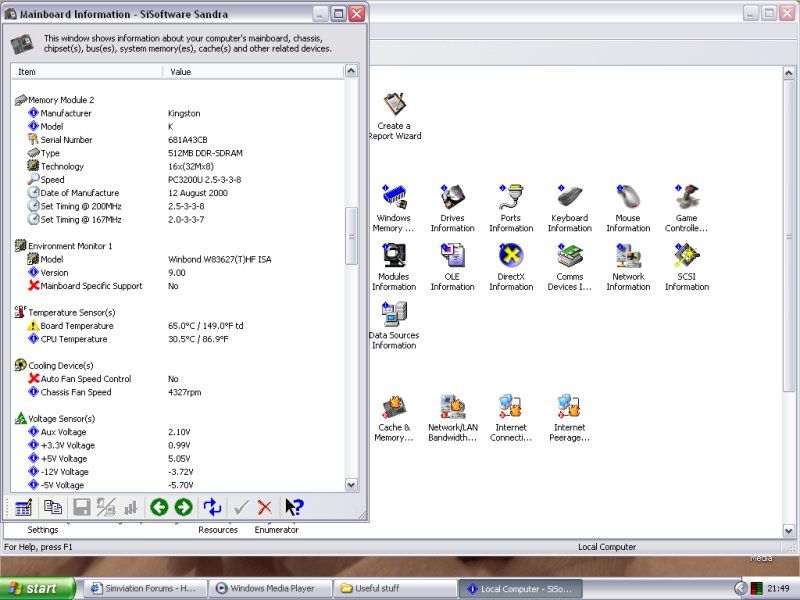The width and height of the screenshot is (800, 600).
Task: Launch the Create a Report Wizard
Action: [x=394, y=105]
